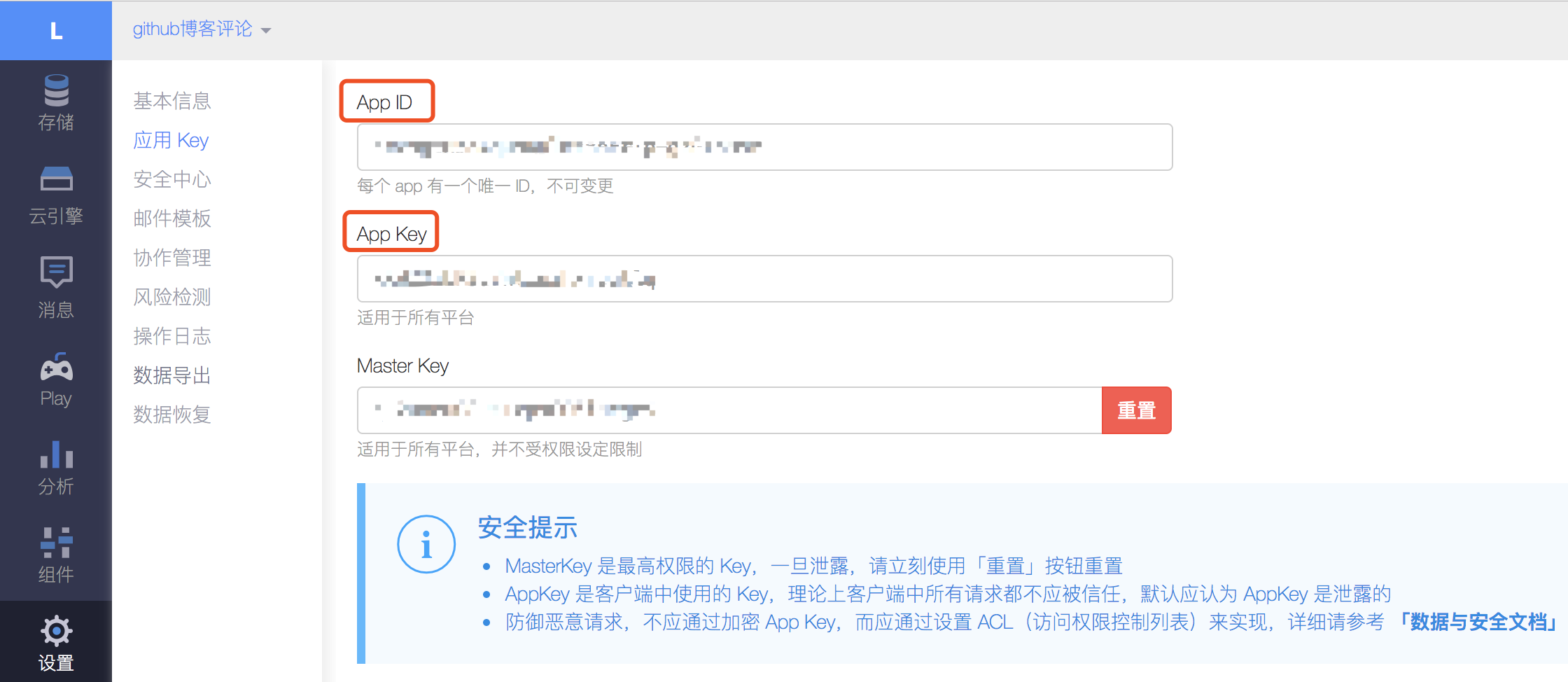This screenshot has height=682, width=1568.
Task: Click the L logo in top-left corner
Action: coord(56,31)
